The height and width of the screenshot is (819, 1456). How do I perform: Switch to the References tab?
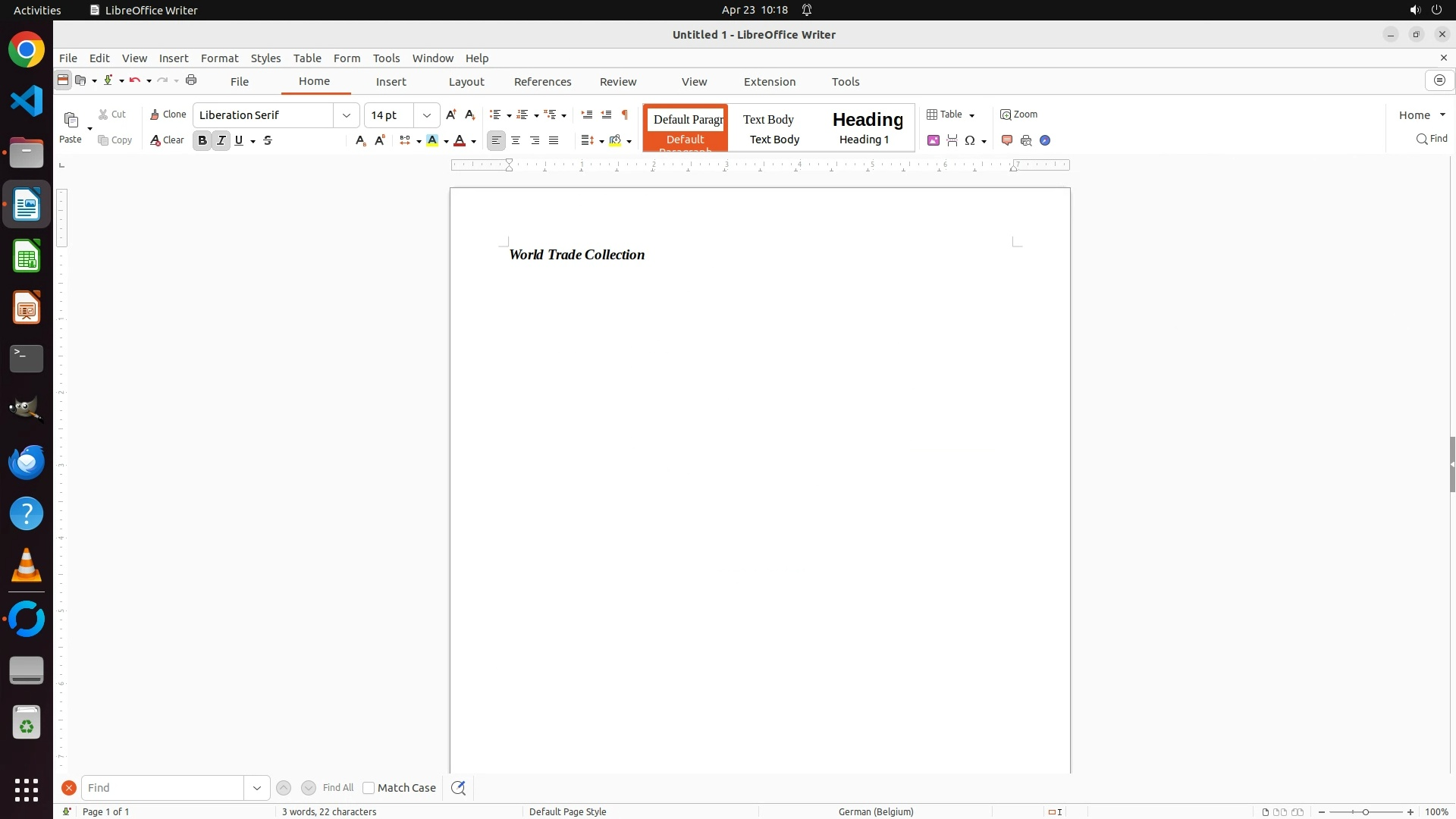[x=542, y=82]
